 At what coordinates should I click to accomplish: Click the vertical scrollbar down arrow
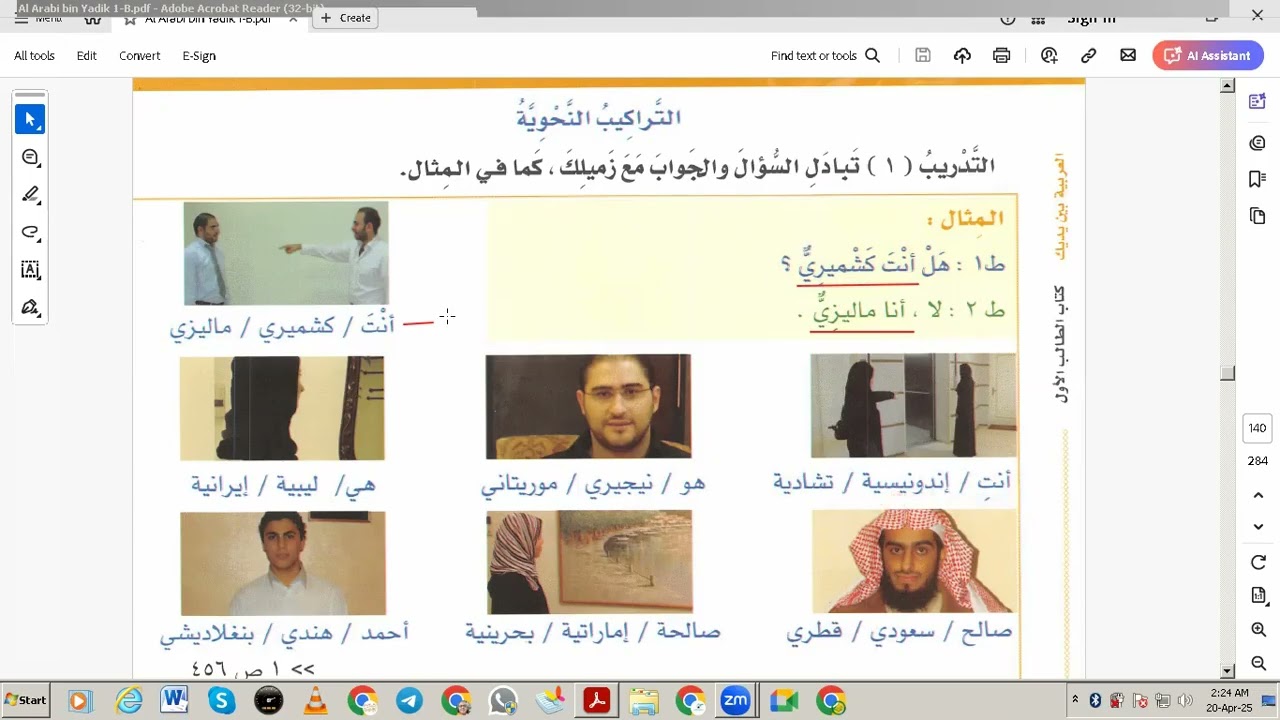[x=1228, y=671]
